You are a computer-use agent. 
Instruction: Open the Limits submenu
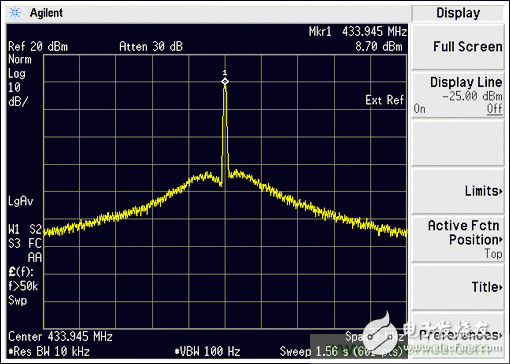(x=458, y=191)
